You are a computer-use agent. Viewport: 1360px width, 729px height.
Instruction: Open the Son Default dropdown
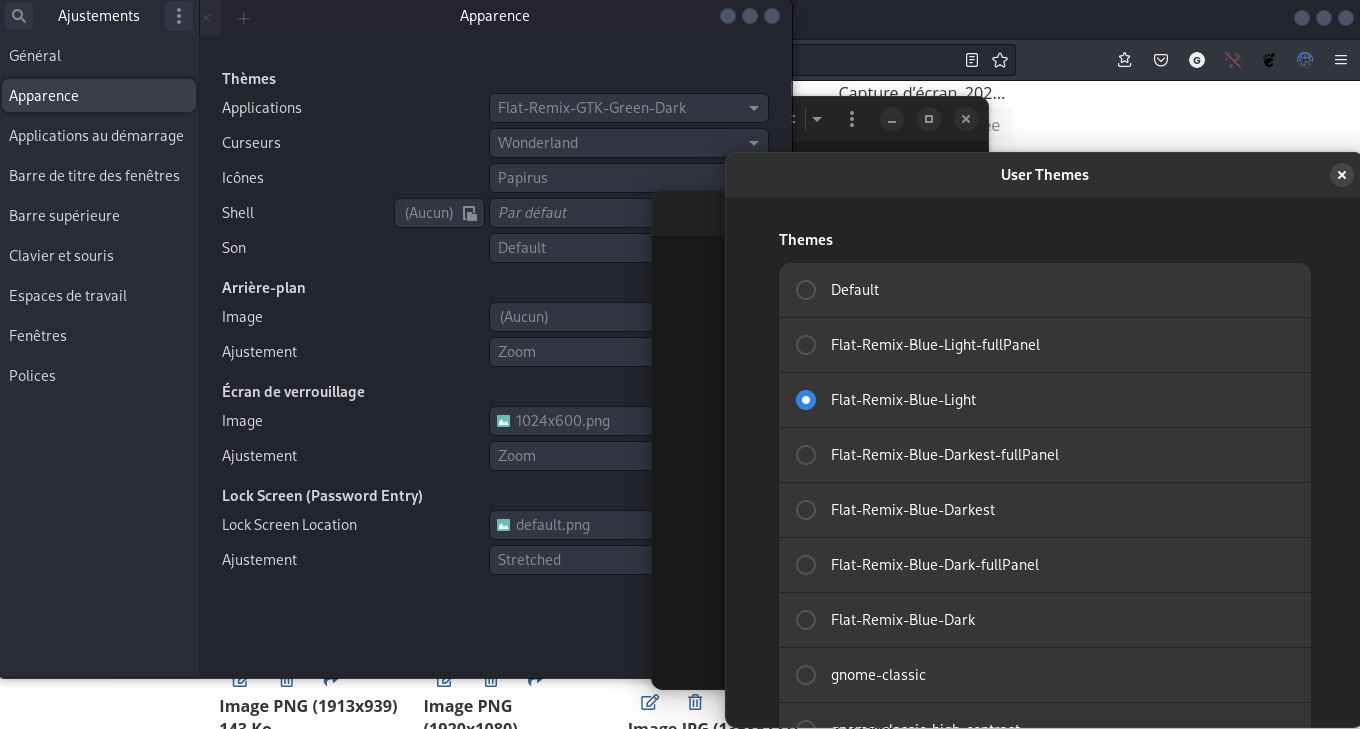click(571, 248)
